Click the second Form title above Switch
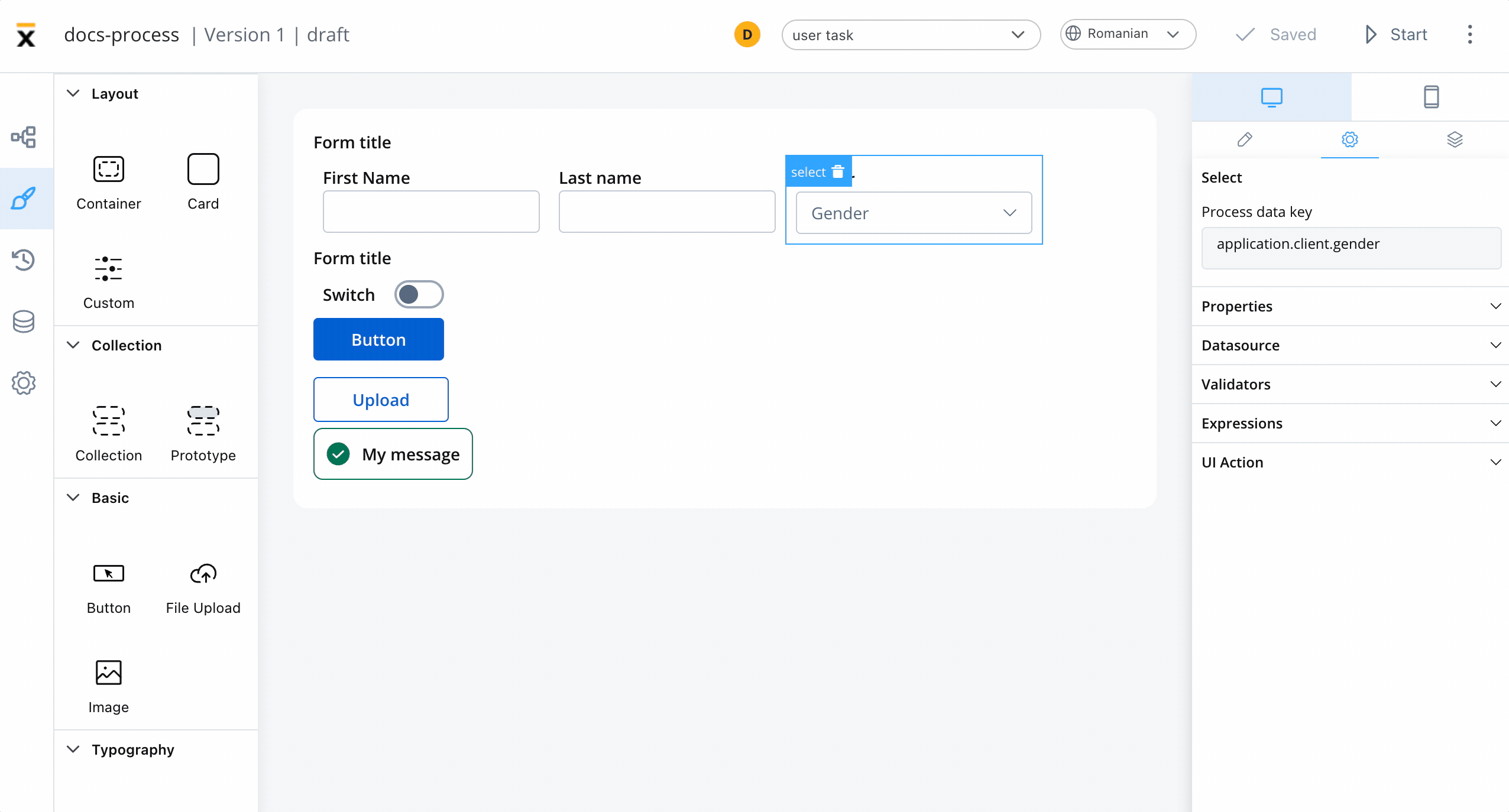 click(352, 258)
